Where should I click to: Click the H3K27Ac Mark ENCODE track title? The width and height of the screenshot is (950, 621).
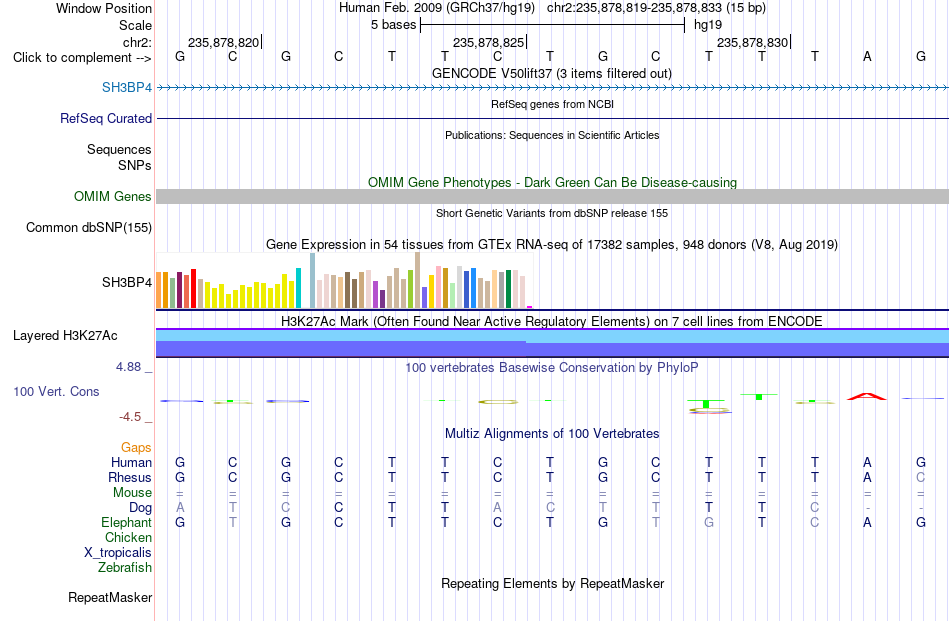[552, 321]
